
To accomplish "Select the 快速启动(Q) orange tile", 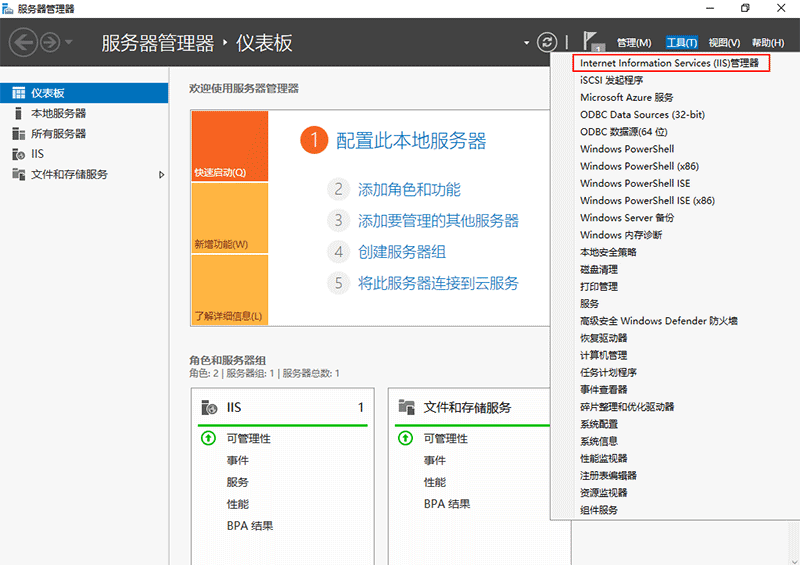I will [x=229, y=146].
